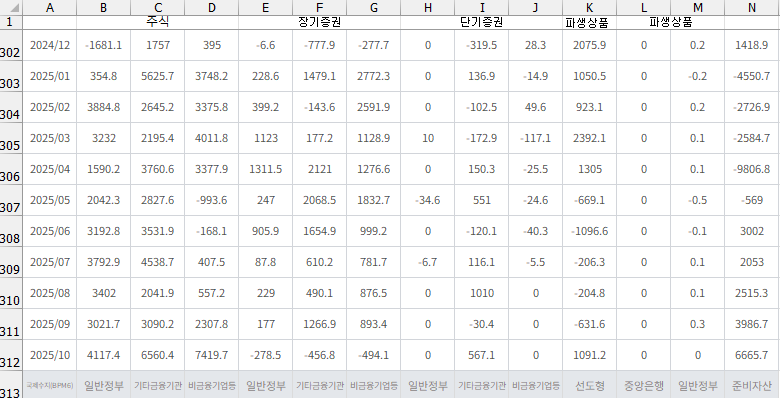Select the cell with value 567.1
The image size is (780, 398).
(482, 355)
